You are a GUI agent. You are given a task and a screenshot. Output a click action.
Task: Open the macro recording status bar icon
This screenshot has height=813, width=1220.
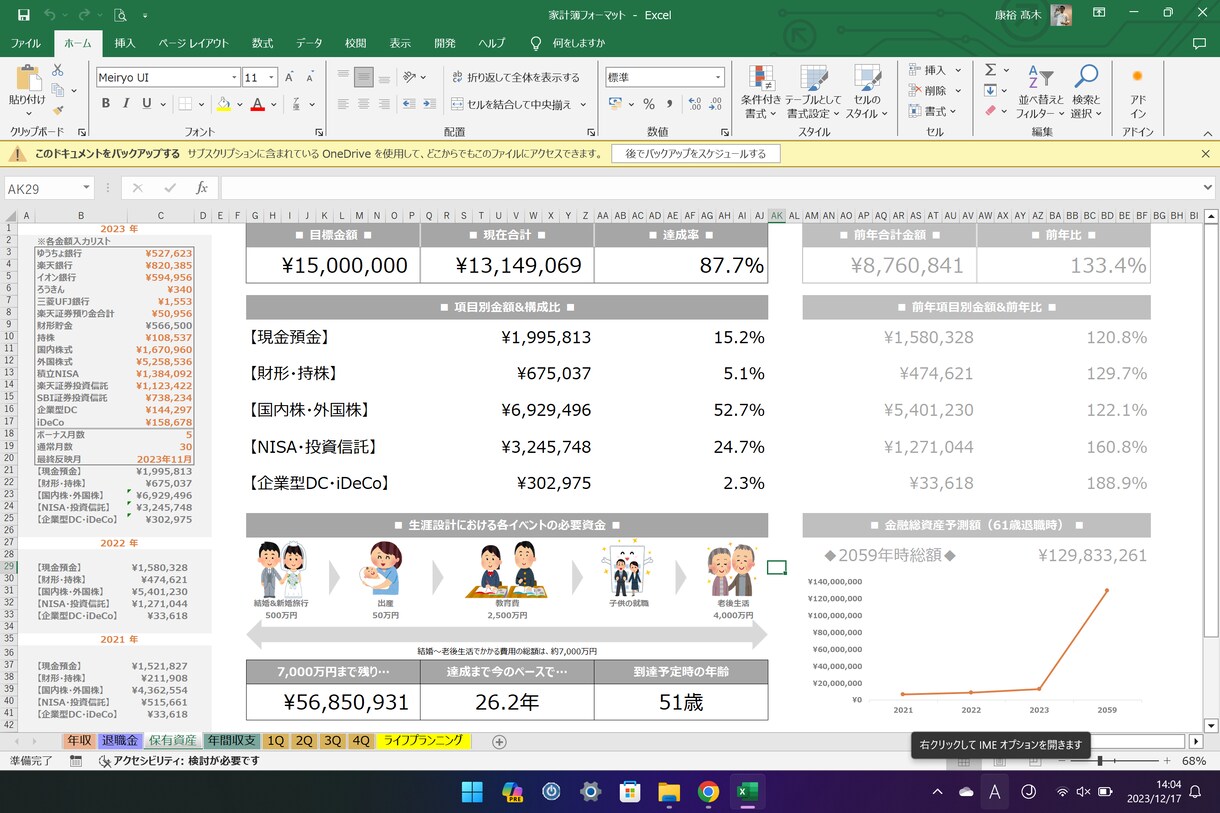point(76,761)
